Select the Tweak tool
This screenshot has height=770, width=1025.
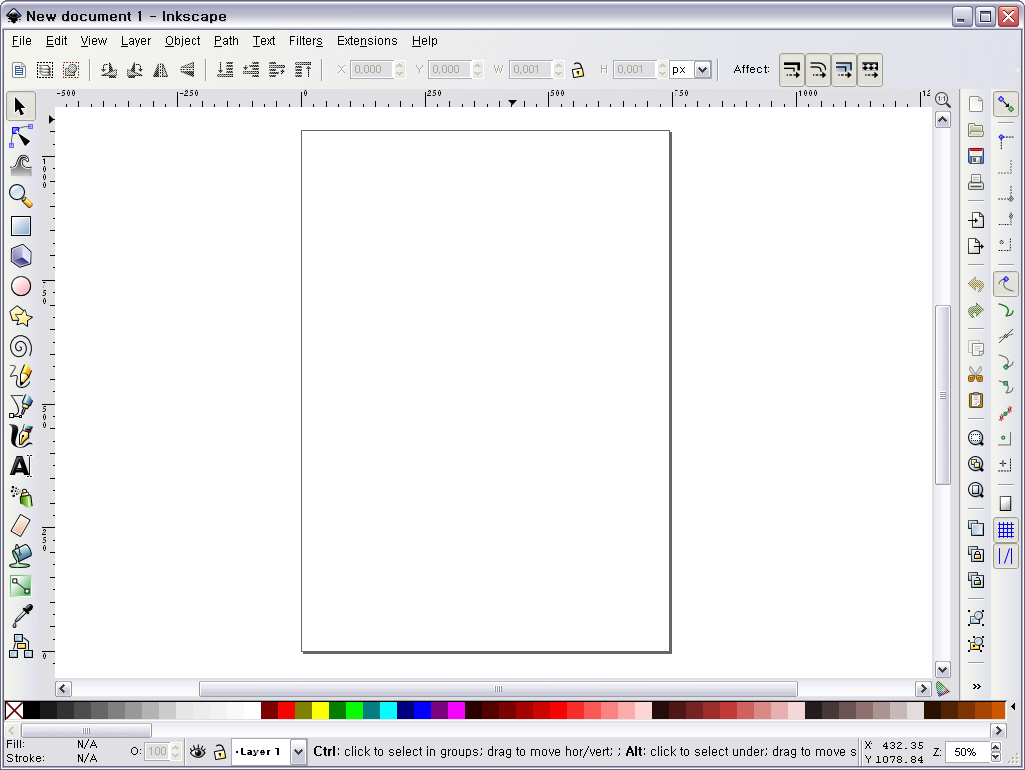(20, 166)
